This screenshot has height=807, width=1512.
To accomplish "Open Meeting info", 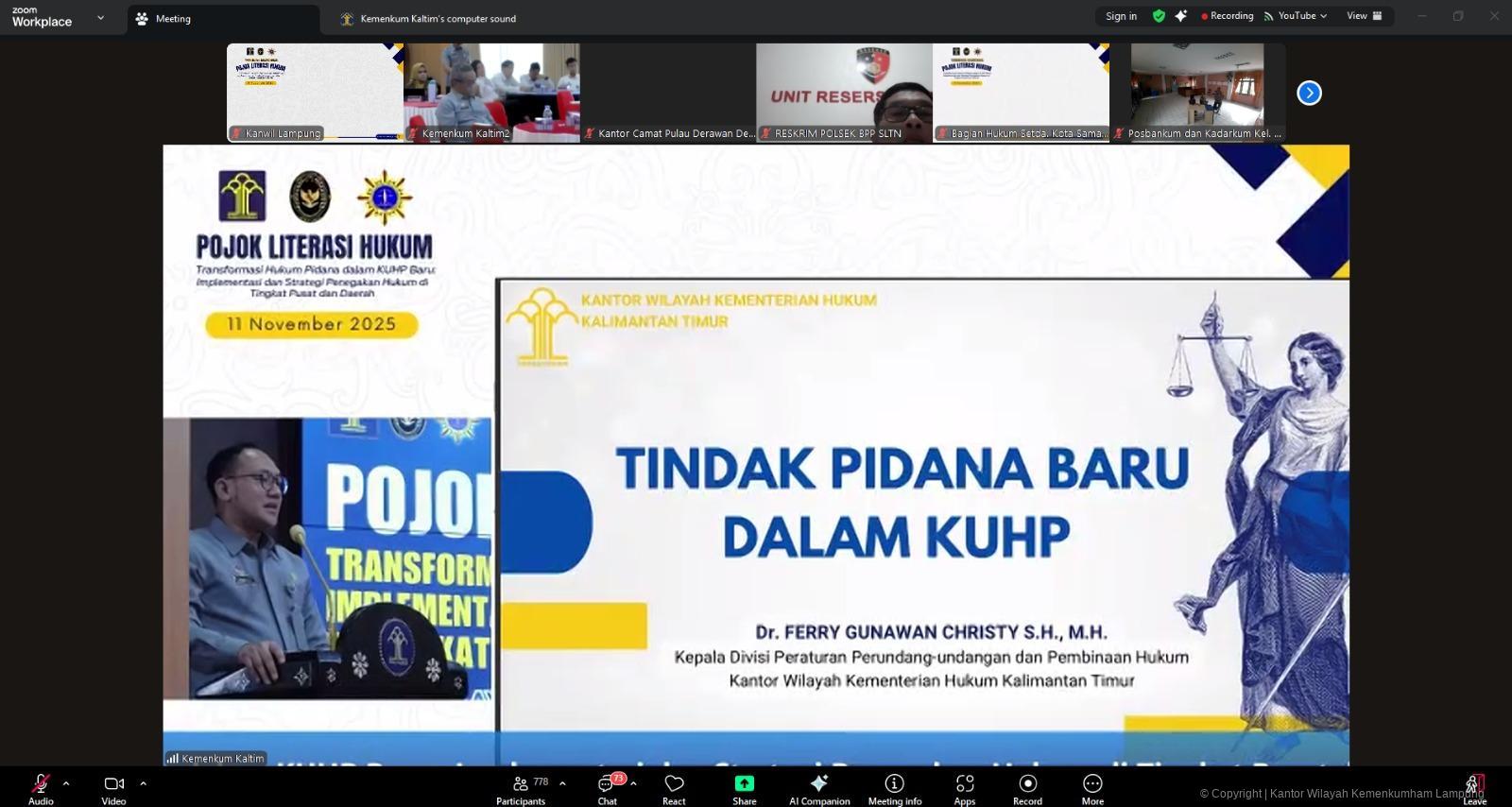I will [x=894, y=788].
